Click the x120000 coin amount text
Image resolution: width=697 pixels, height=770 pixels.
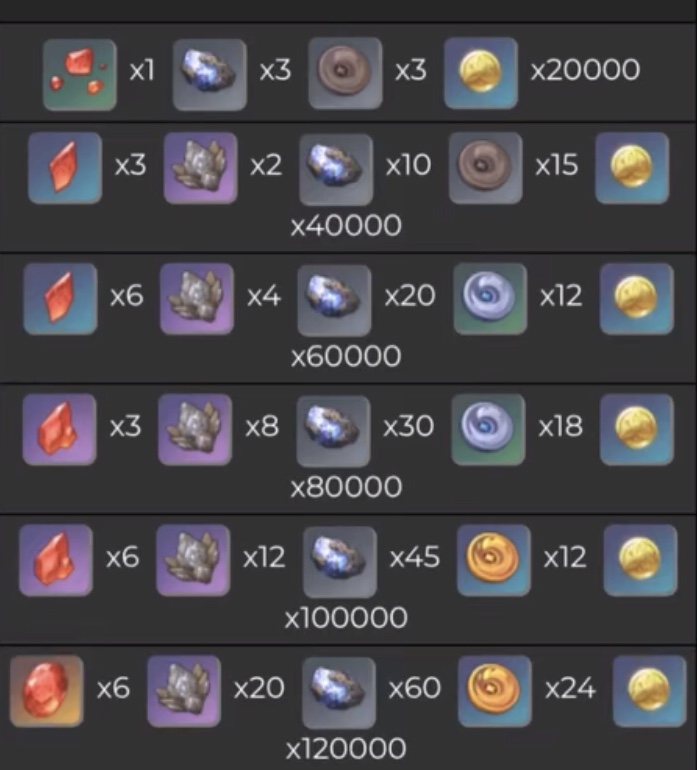(x=346, y=748)
